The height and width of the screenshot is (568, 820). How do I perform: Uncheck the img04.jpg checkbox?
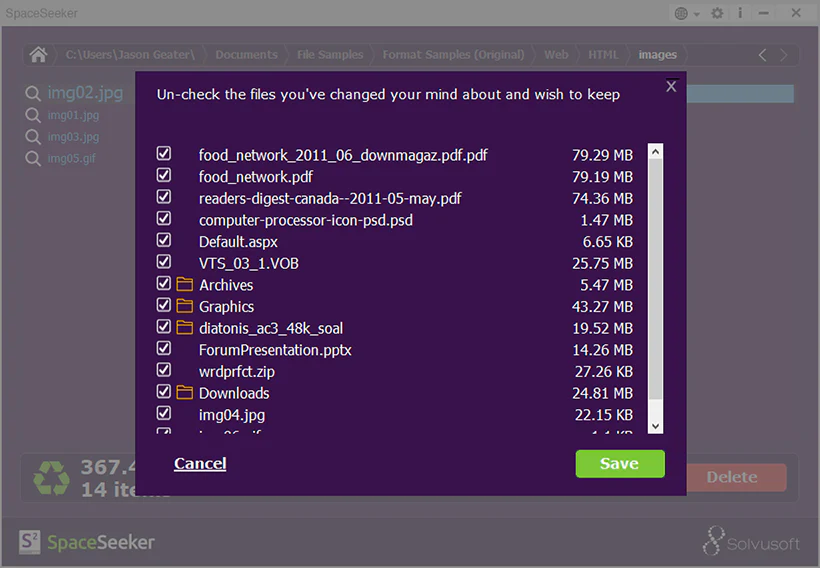164,413
